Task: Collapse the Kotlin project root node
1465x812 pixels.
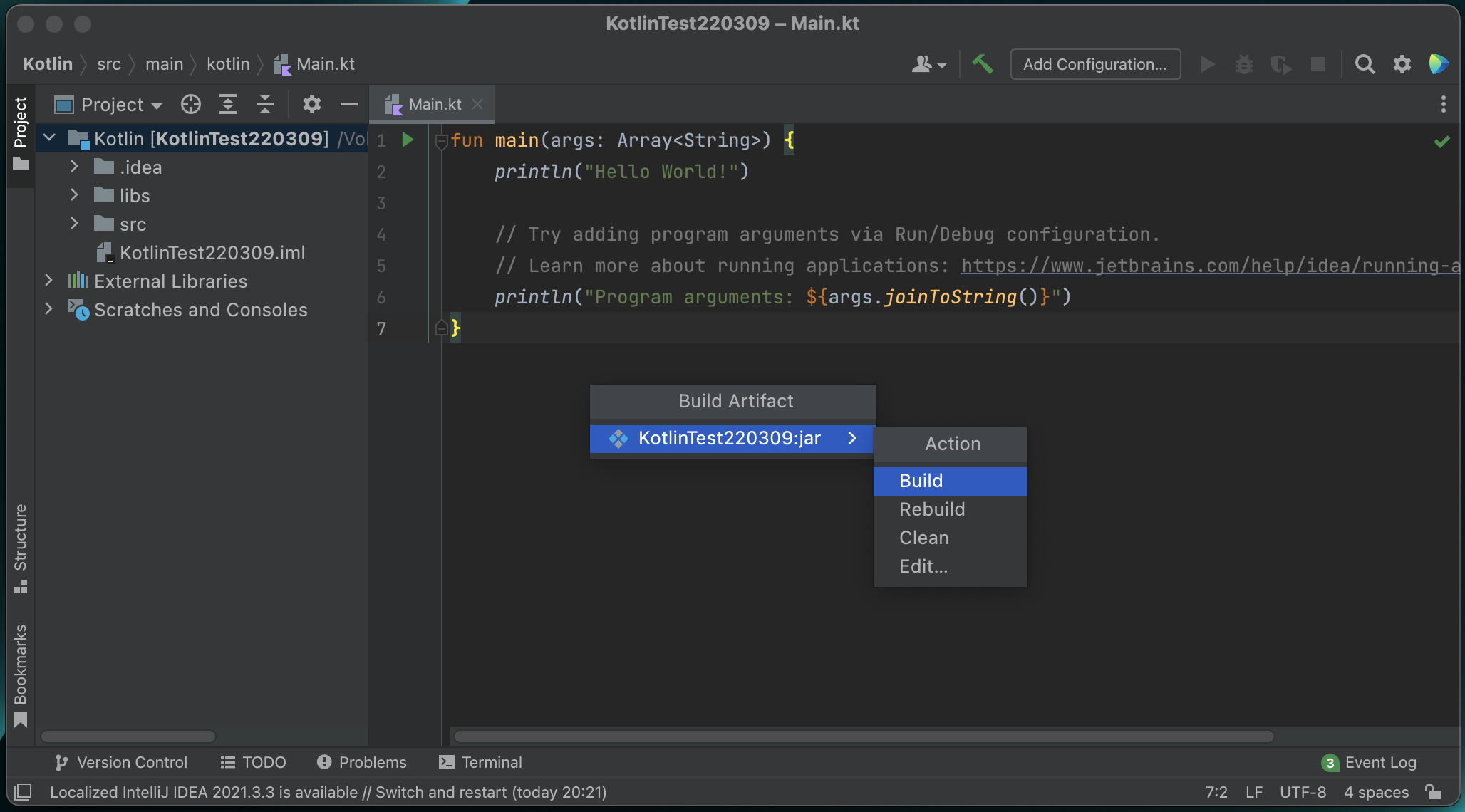Action: [x=49, y=137]
